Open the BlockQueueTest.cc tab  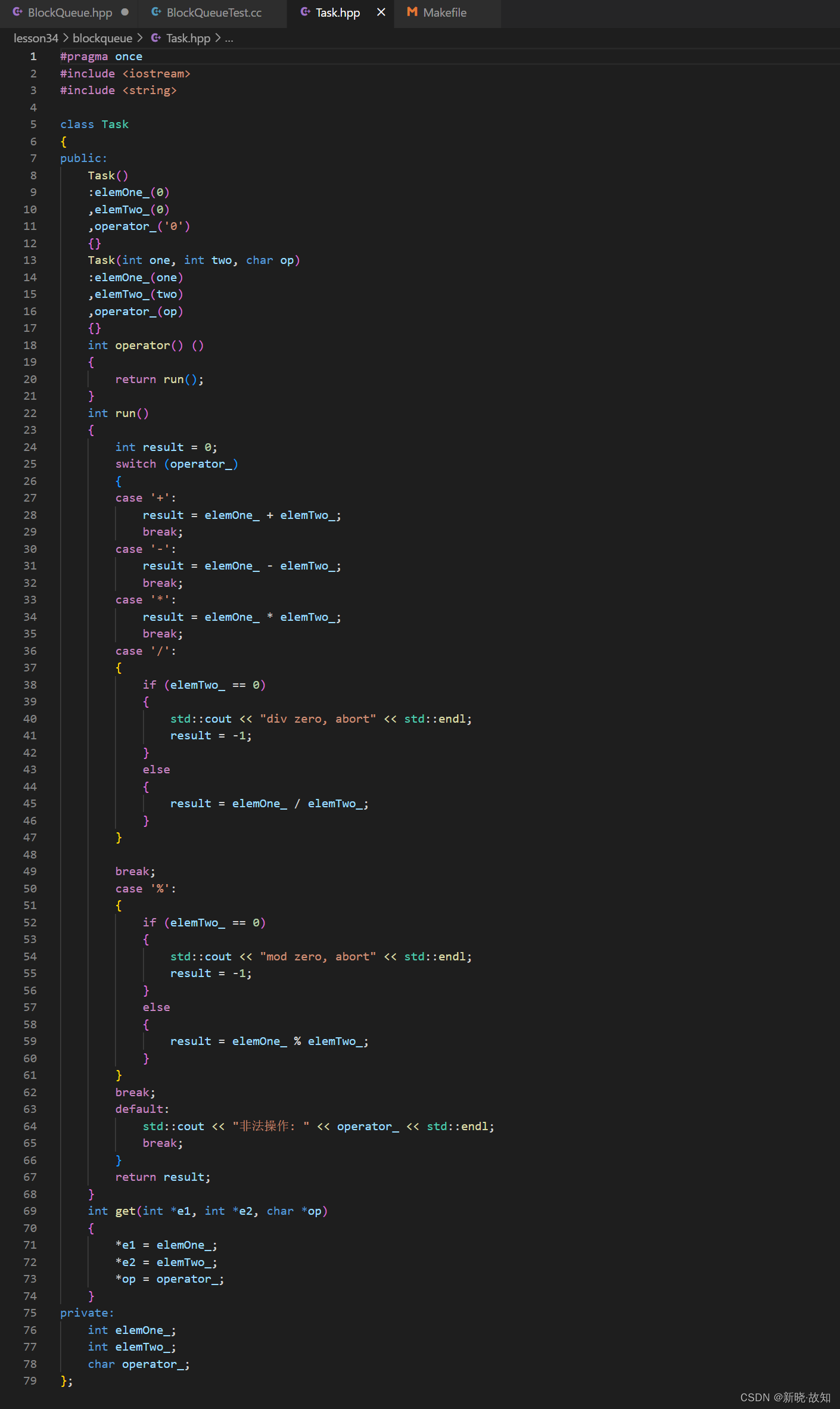[x=214, y=13]
